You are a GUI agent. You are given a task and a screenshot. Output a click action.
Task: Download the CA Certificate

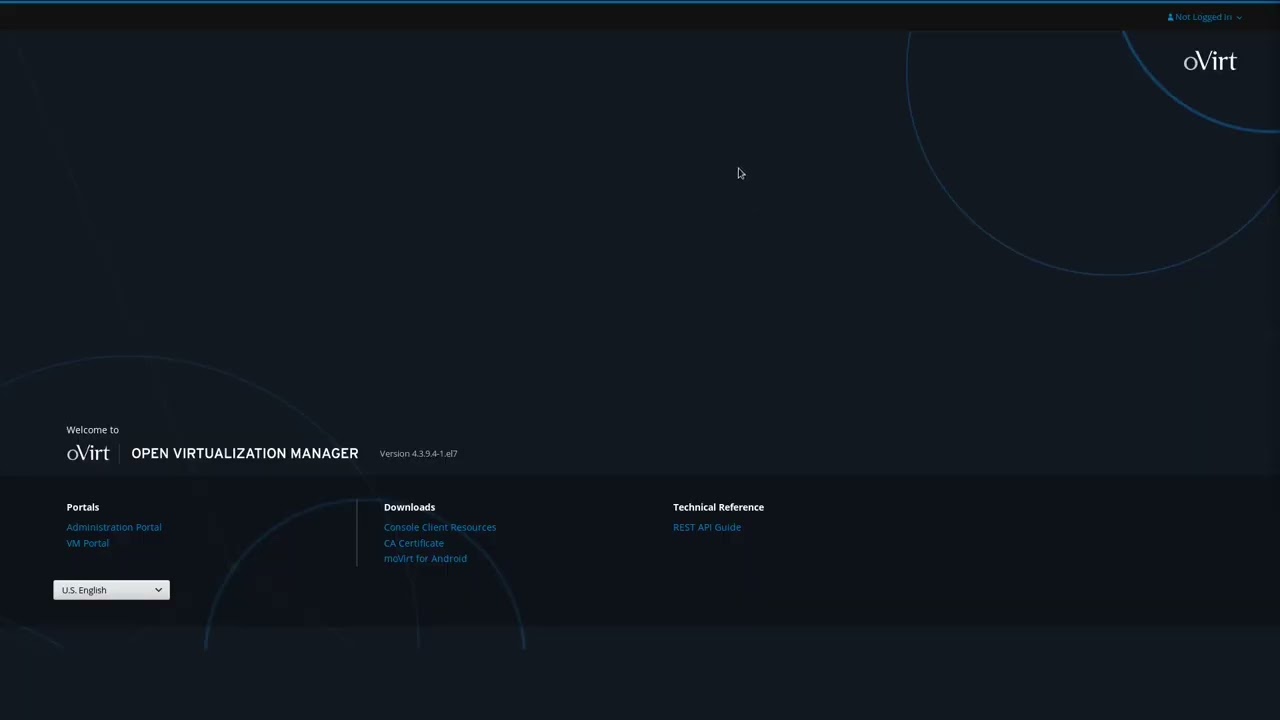414,543
